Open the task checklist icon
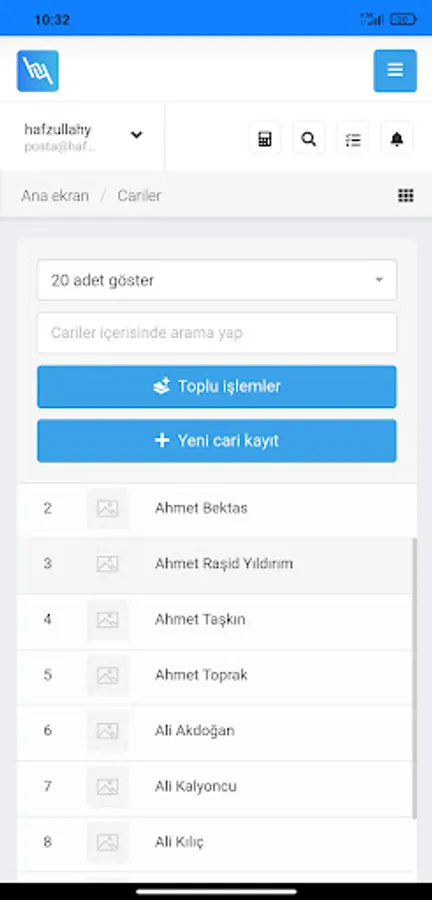This screenshot has height=900, width=432. click(x=353, y=138)
